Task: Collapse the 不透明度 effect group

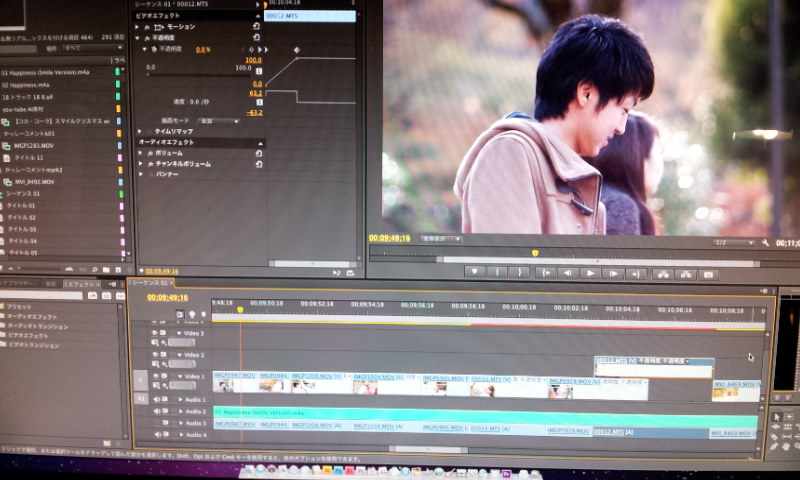Action: pyautogui.click(x=137, y=38)
